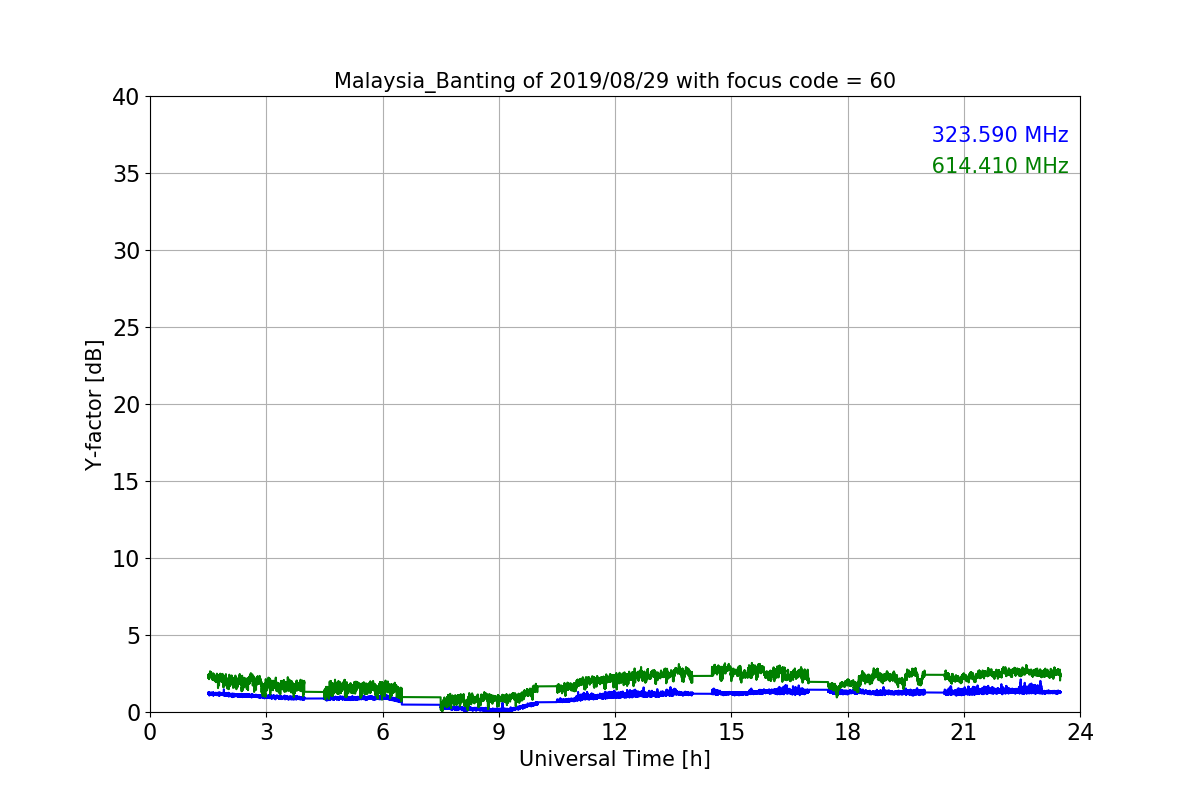
Task: Click the plot title mentioning Malaysia_Banting
Action: (615, 81)
